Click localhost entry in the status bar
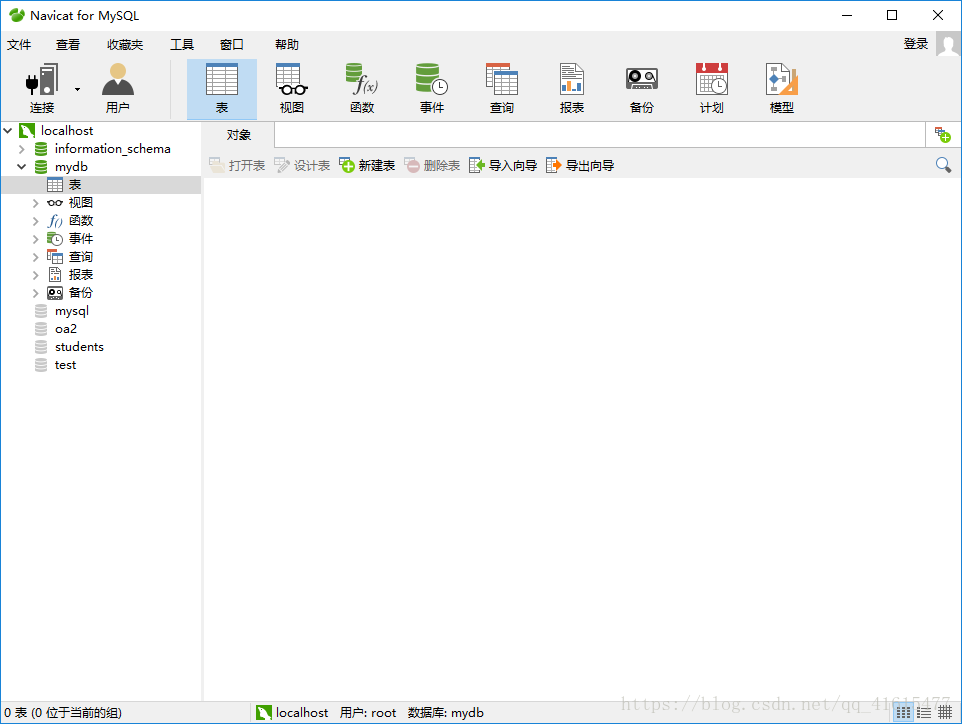Image resolution: width=962 pixels, height=724 pixels. (292, 712)
